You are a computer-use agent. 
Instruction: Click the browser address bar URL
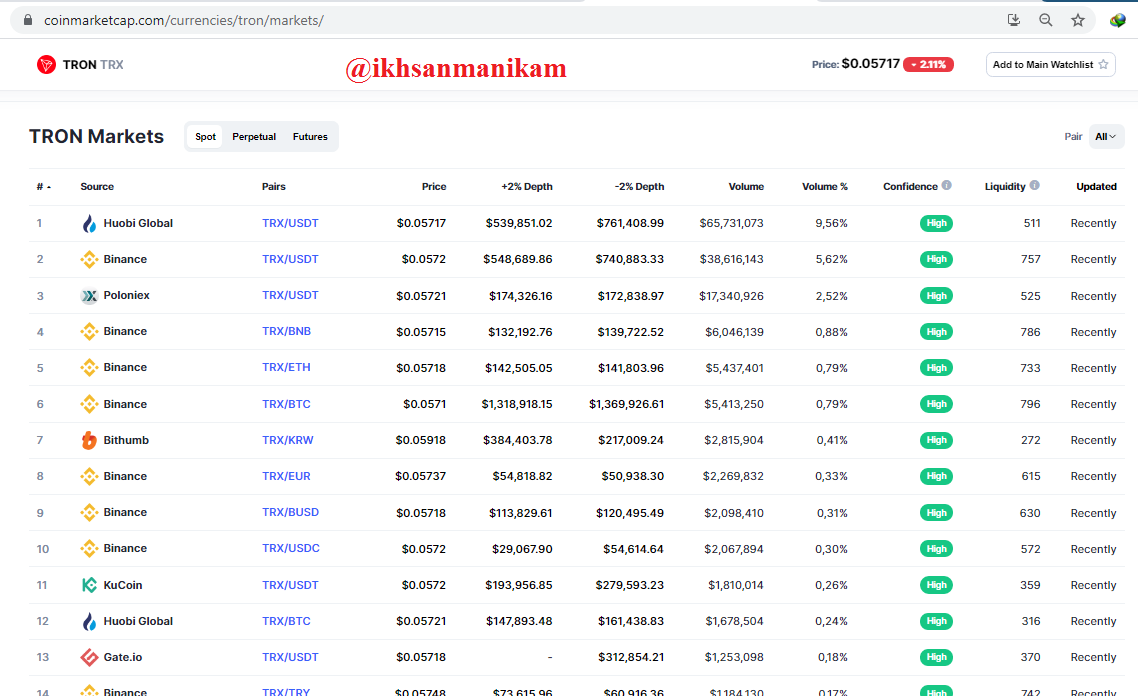(x=184, y=20)
